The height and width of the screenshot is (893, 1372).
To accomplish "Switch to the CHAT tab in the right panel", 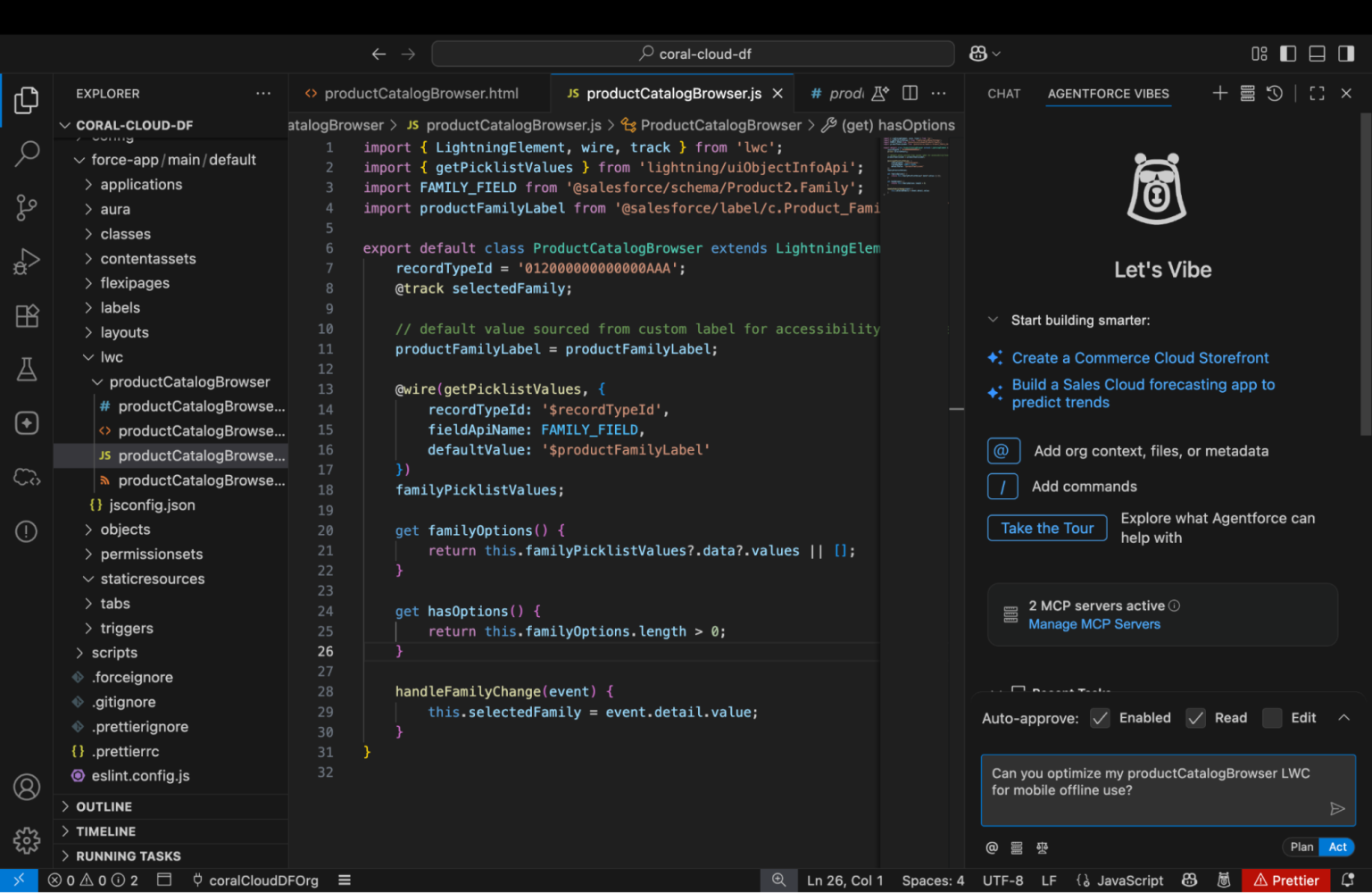I will click(x=1003, y=93).
